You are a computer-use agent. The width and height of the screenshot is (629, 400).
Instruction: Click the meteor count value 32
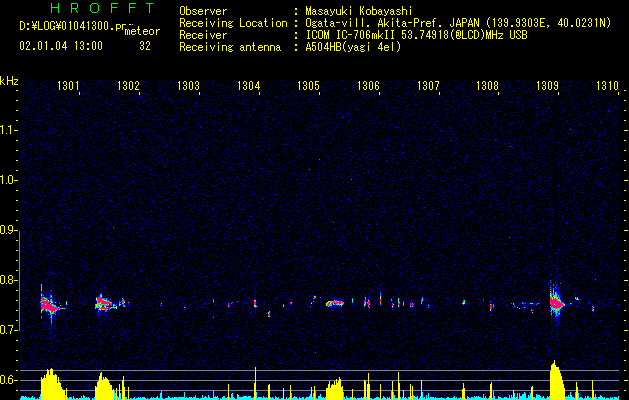(145, 46)
